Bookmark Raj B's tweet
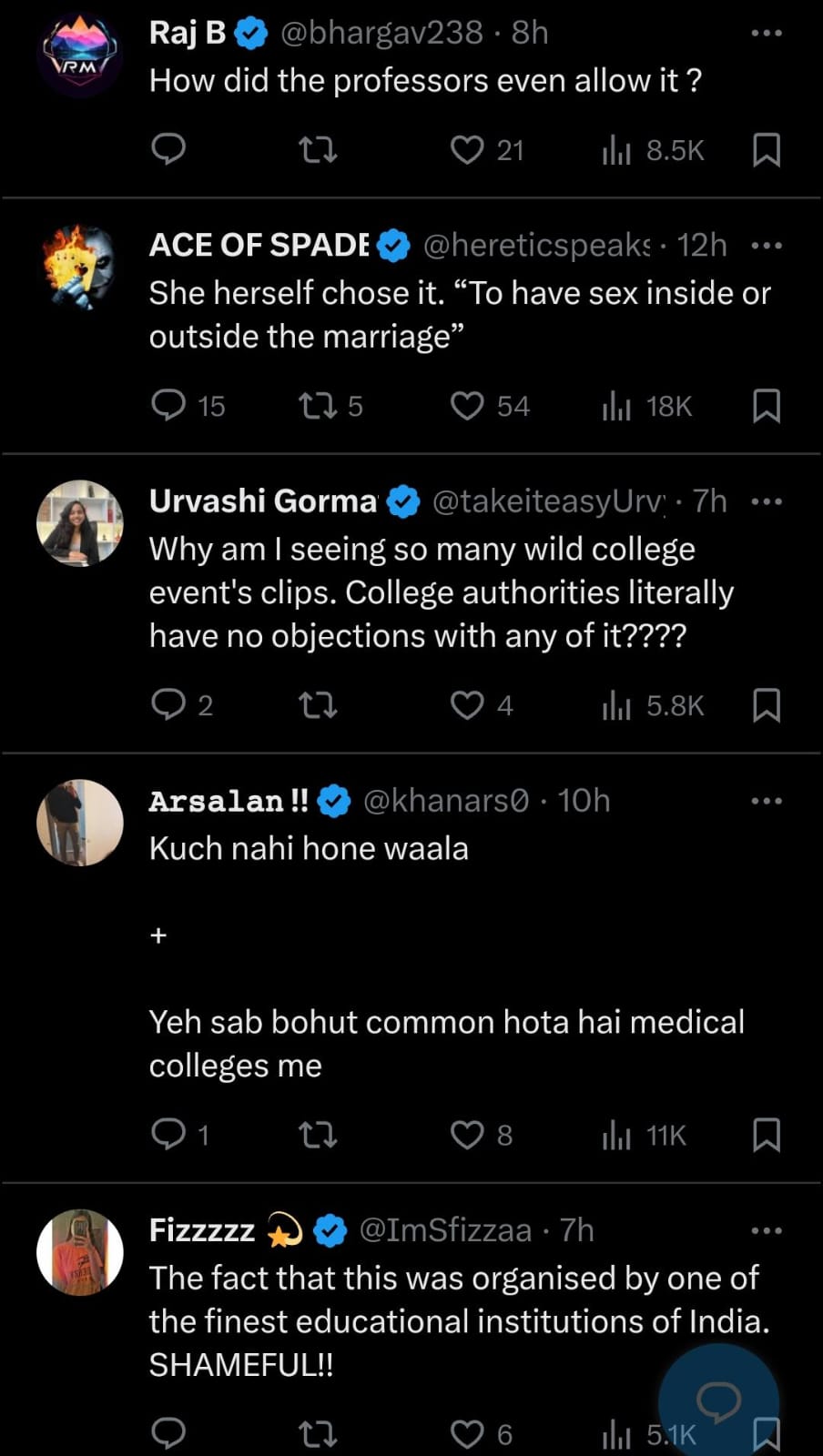The height and width of the screenshot is (1456, 823). point(766,149)
